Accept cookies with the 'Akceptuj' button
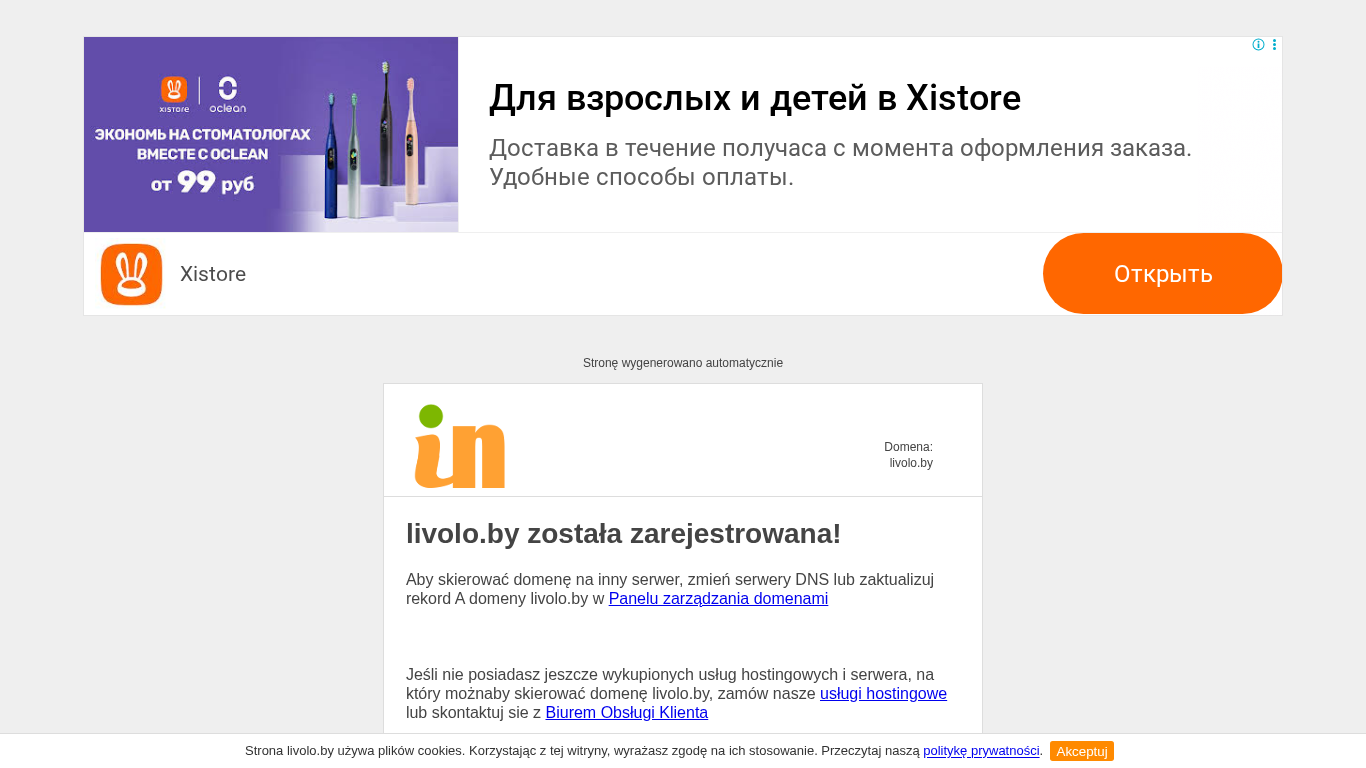This screenshot has width=1366, height=768. click(x=1082, y=751)
